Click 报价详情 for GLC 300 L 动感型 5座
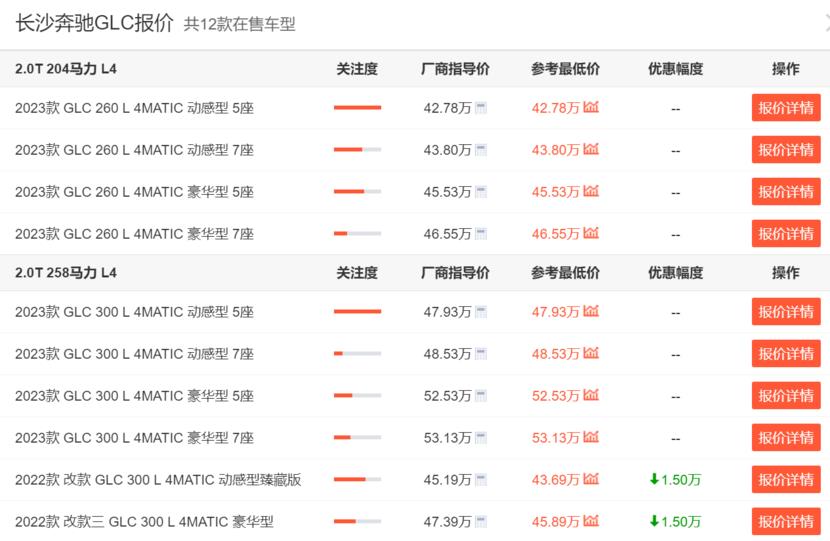 (x=786, y=312)
